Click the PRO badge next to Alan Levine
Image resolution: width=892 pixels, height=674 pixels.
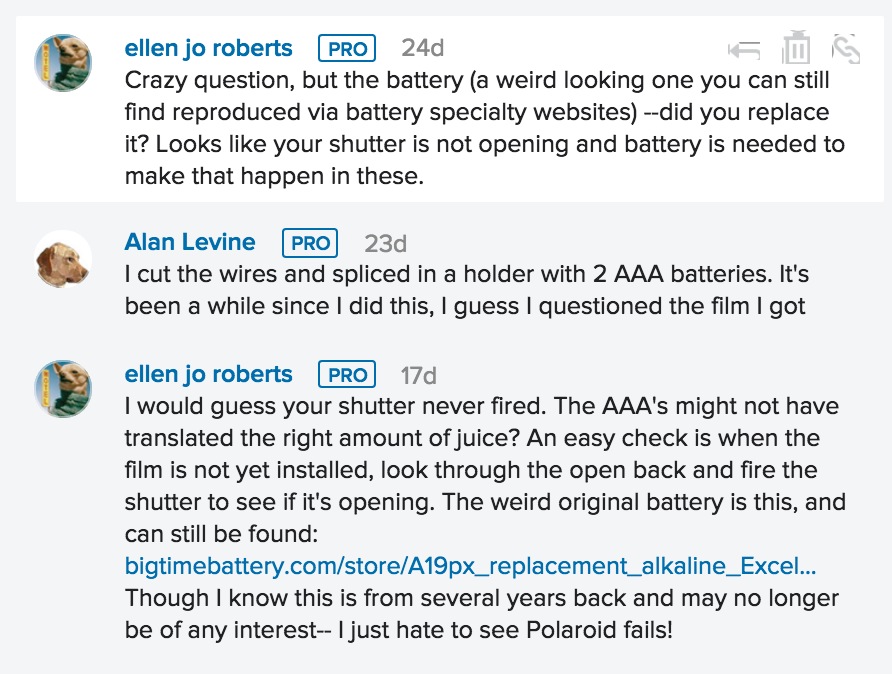(x=310, y=243)
